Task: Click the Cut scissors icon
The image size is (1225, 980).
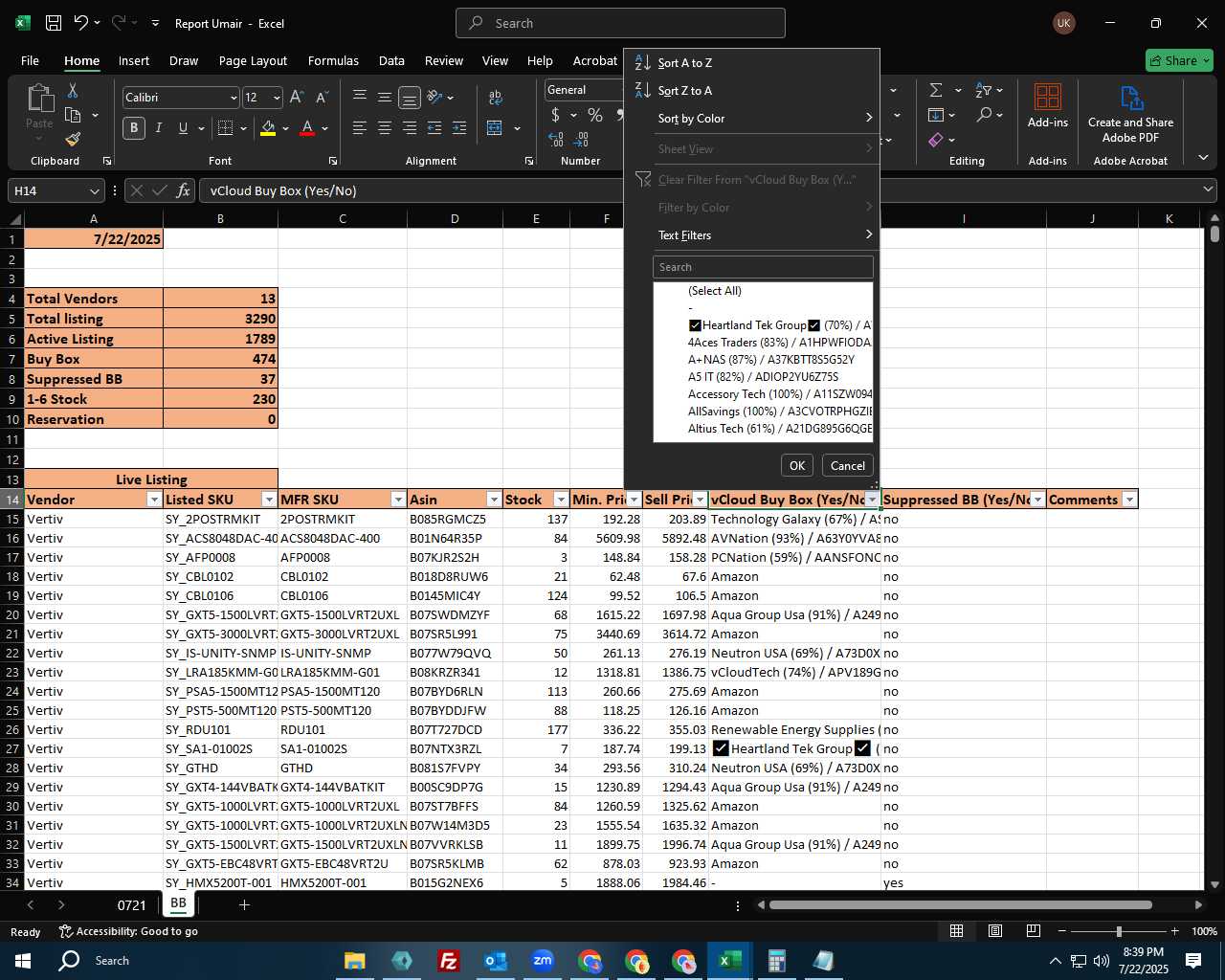Action: 72,91
